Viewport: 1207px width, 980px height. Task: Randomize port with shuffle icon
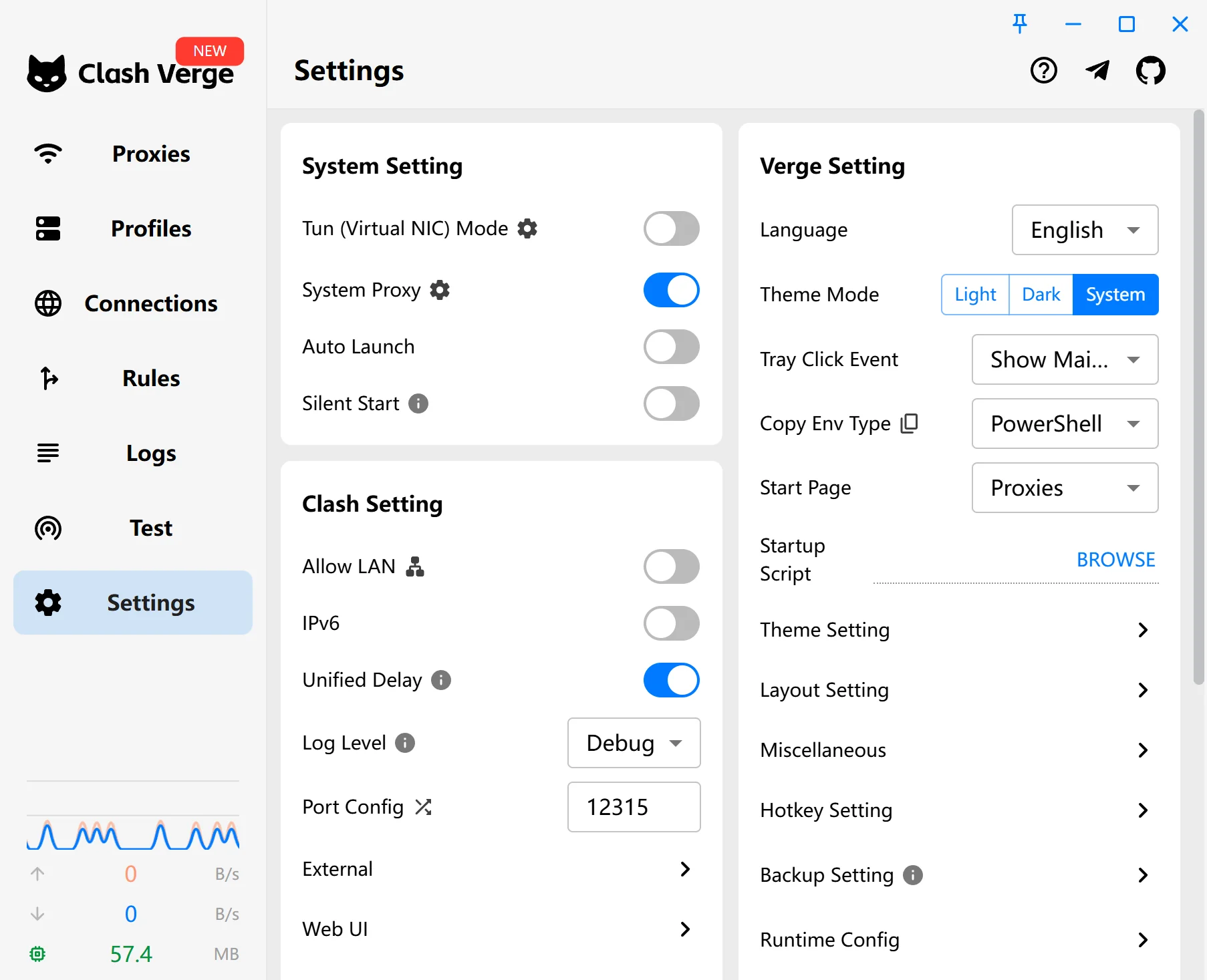tap(423, 807)
